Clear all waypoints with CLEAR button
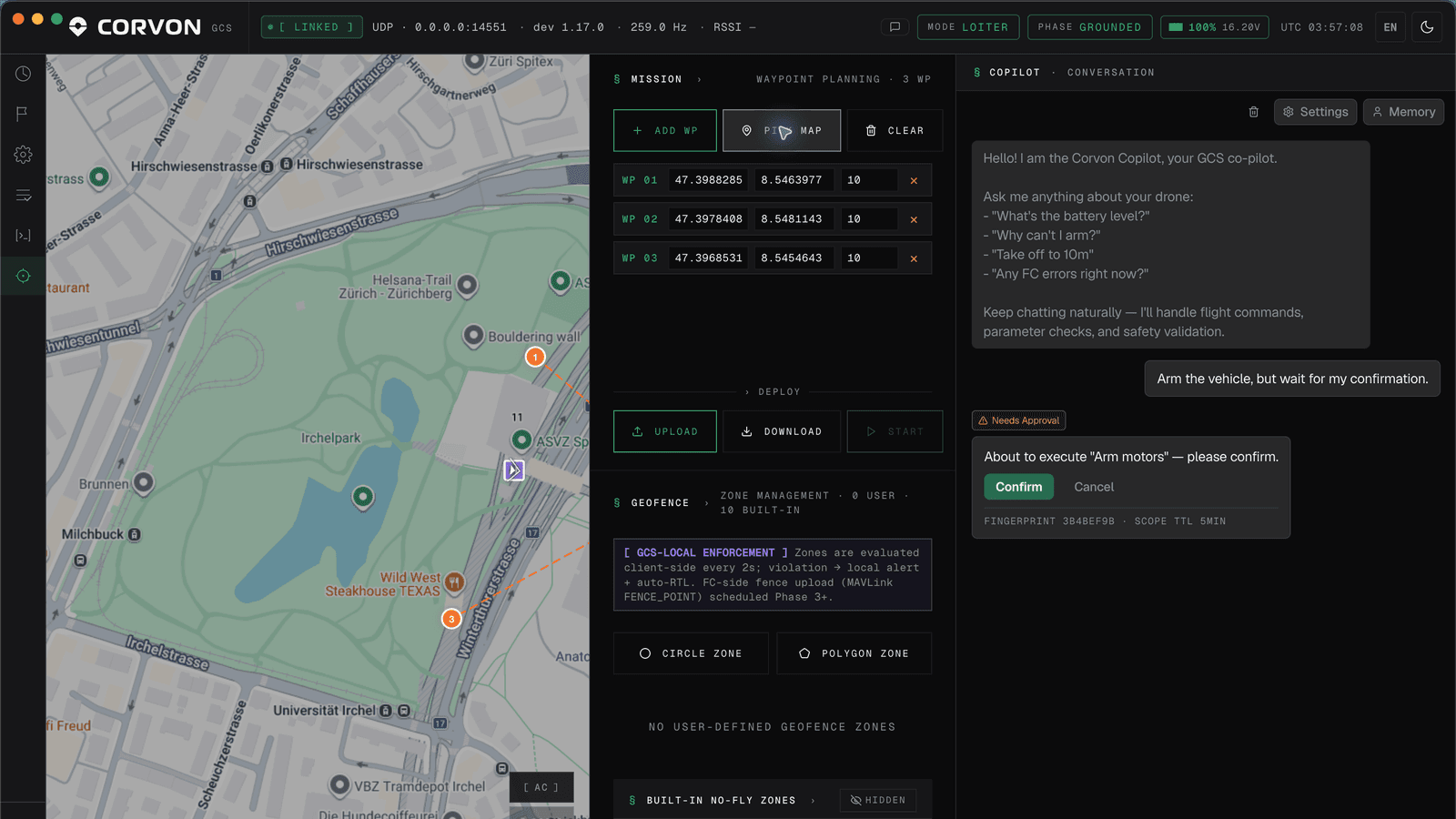Screen dimensions: 1456x819 (895, 130)
